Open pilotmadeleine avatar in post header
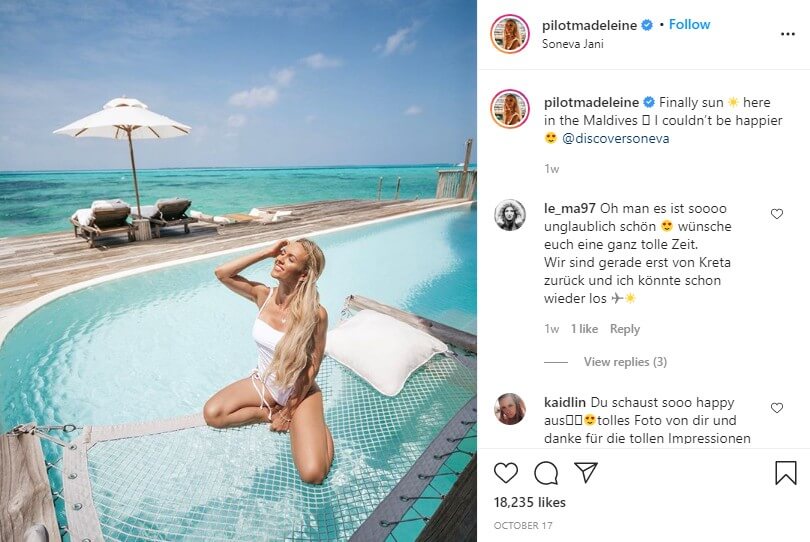Screen dimensions: 810x542 [510, 34]
